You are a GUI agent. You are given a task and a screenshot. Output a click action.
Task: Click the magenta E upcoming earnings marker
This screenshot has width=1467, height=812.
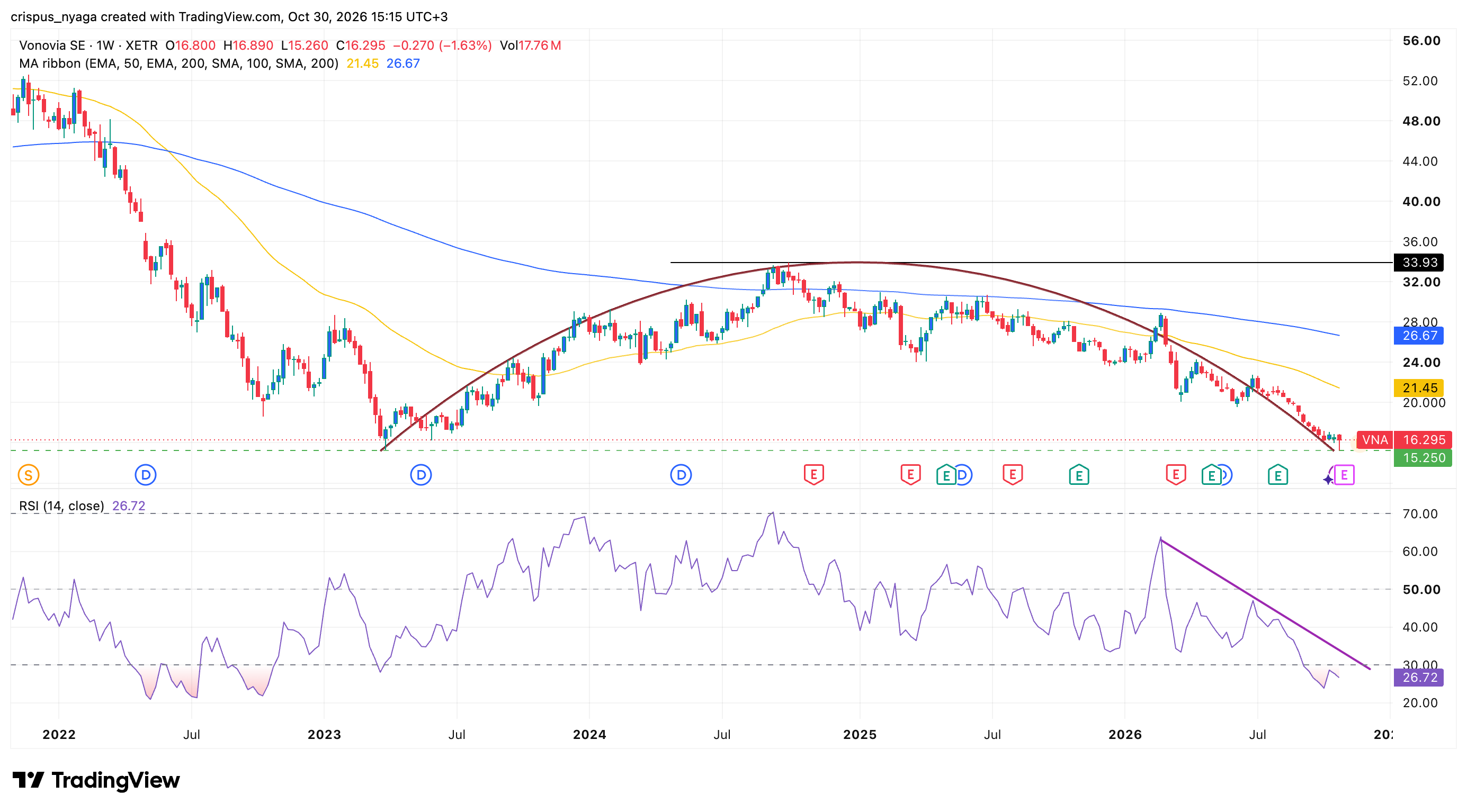1345,475
